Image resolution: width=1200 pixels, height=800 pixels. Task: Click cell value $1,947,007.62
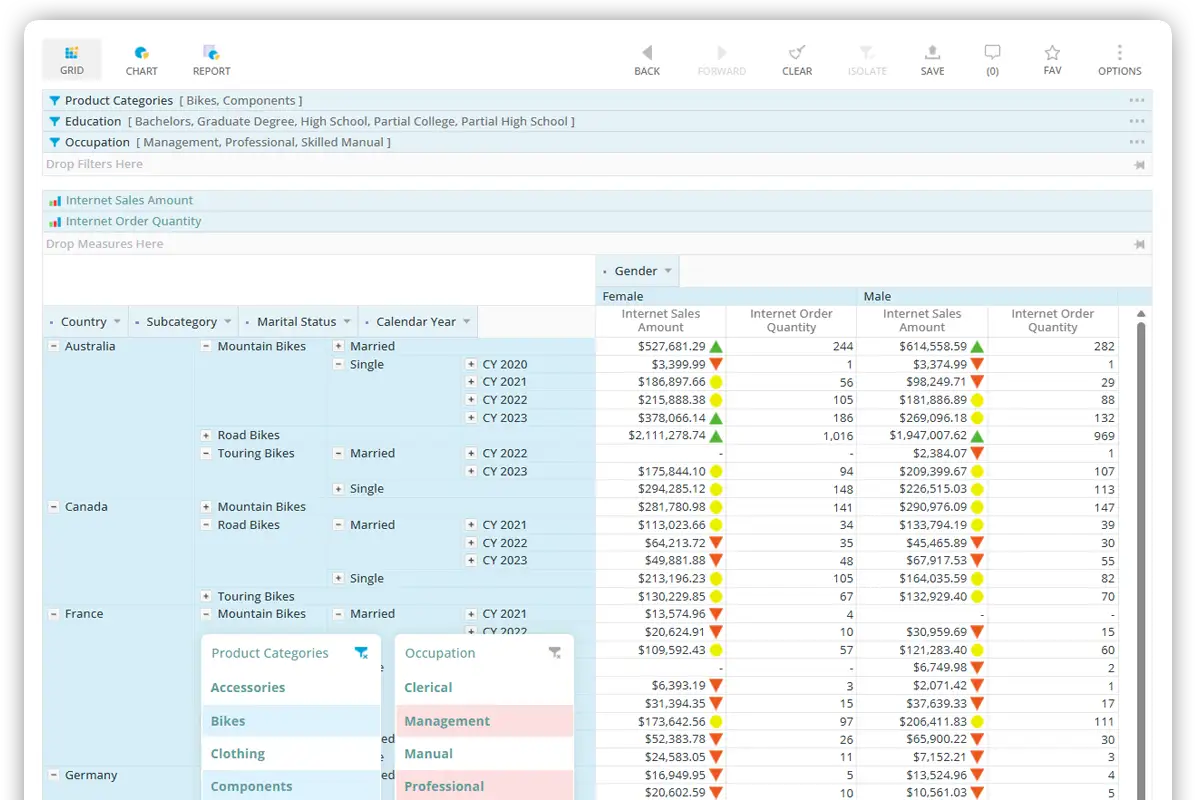928,436
